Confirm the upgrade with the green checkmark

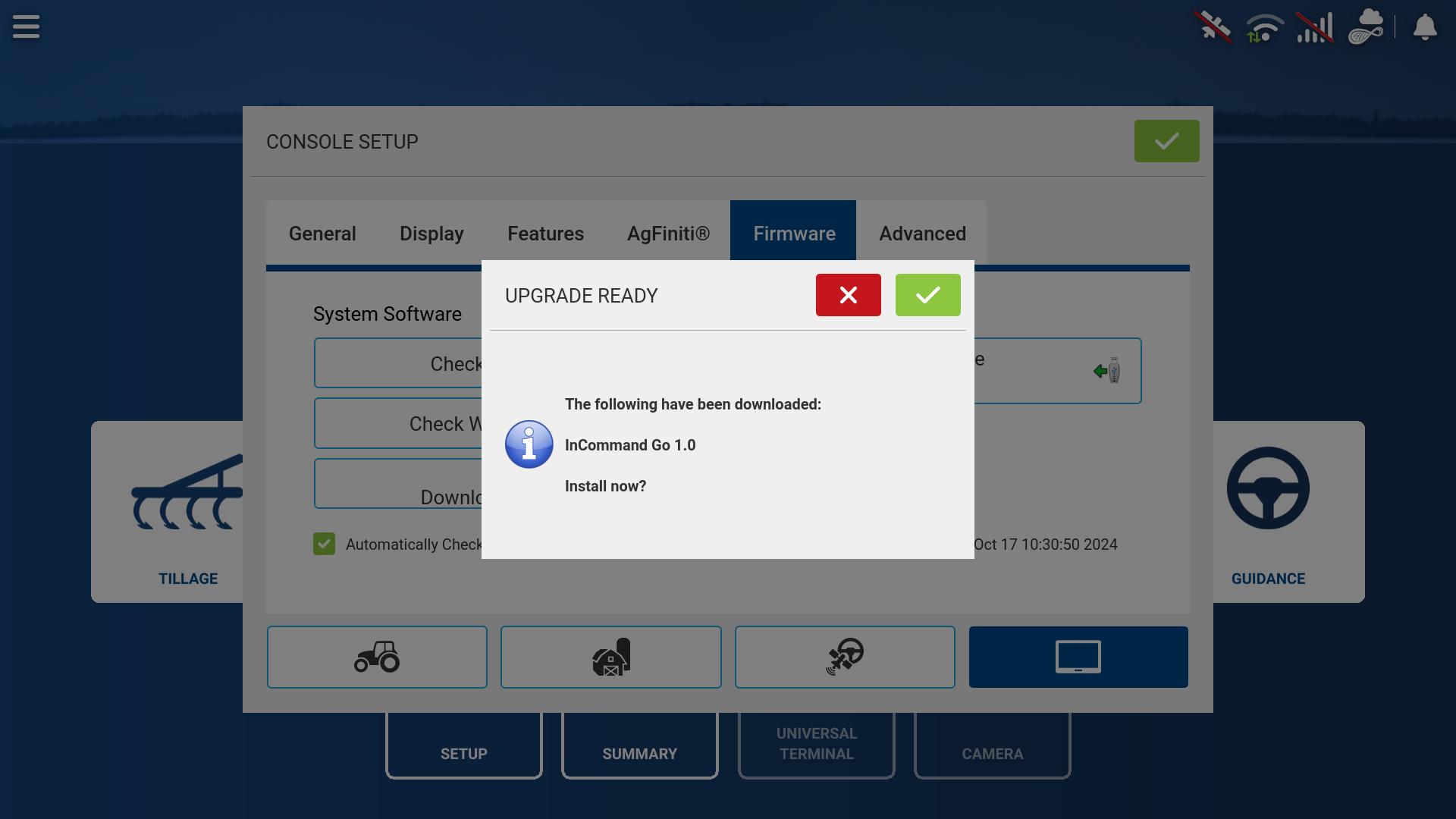pos(928,295)
